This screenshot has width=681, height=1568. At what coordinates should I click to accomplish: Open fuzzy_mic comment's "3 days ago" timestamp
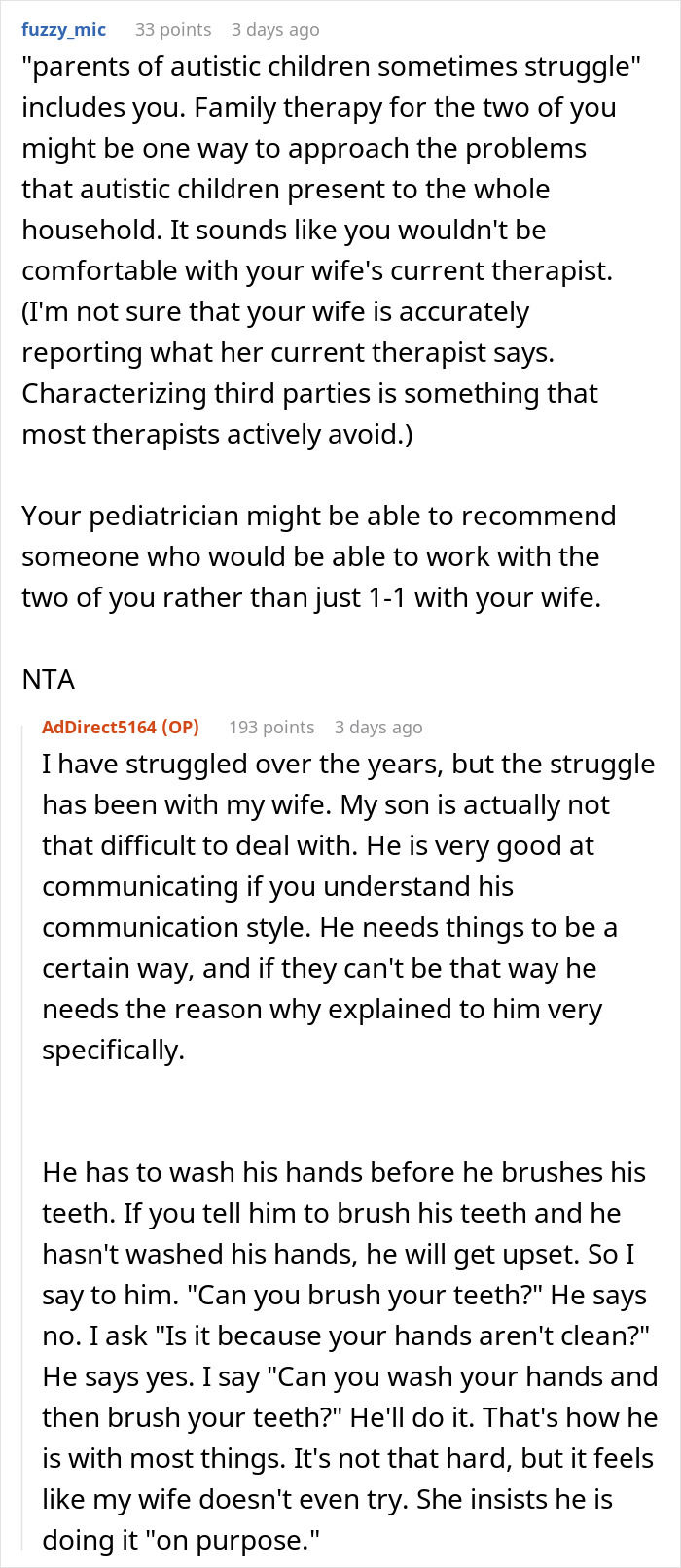[275, 29]
